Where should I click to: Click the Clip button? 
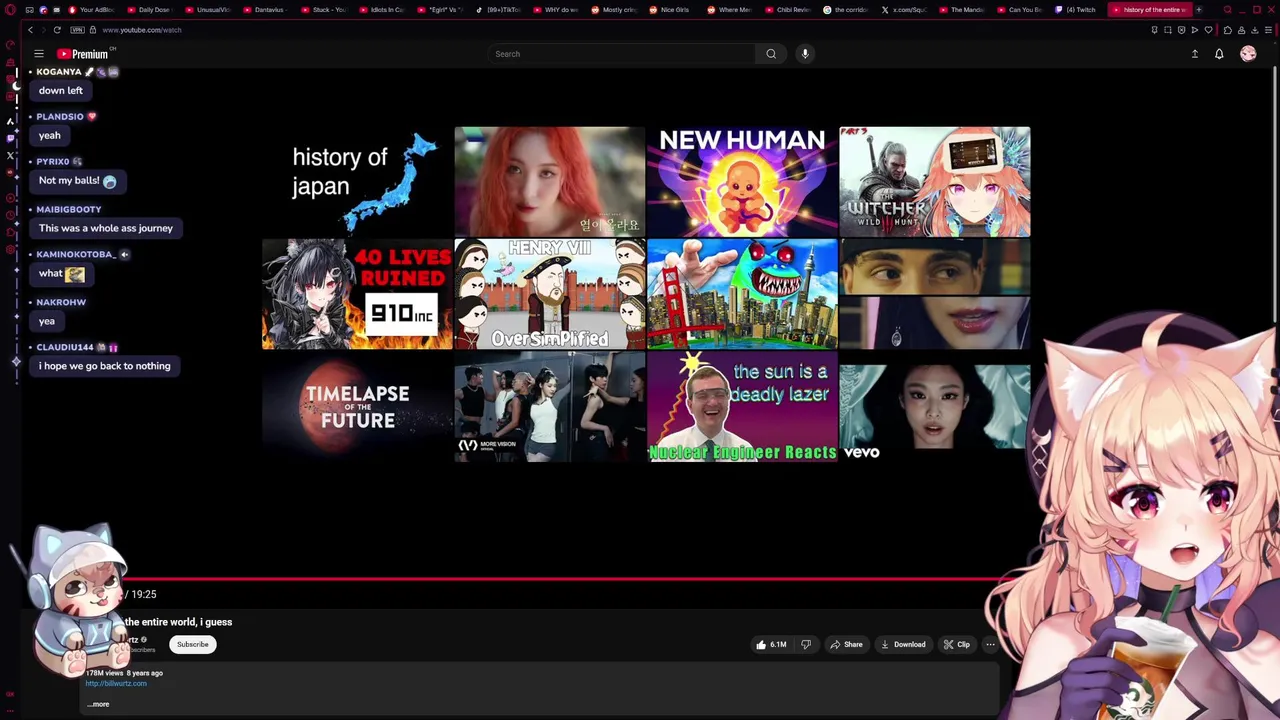pyautogui.click(x=957, y=645)
